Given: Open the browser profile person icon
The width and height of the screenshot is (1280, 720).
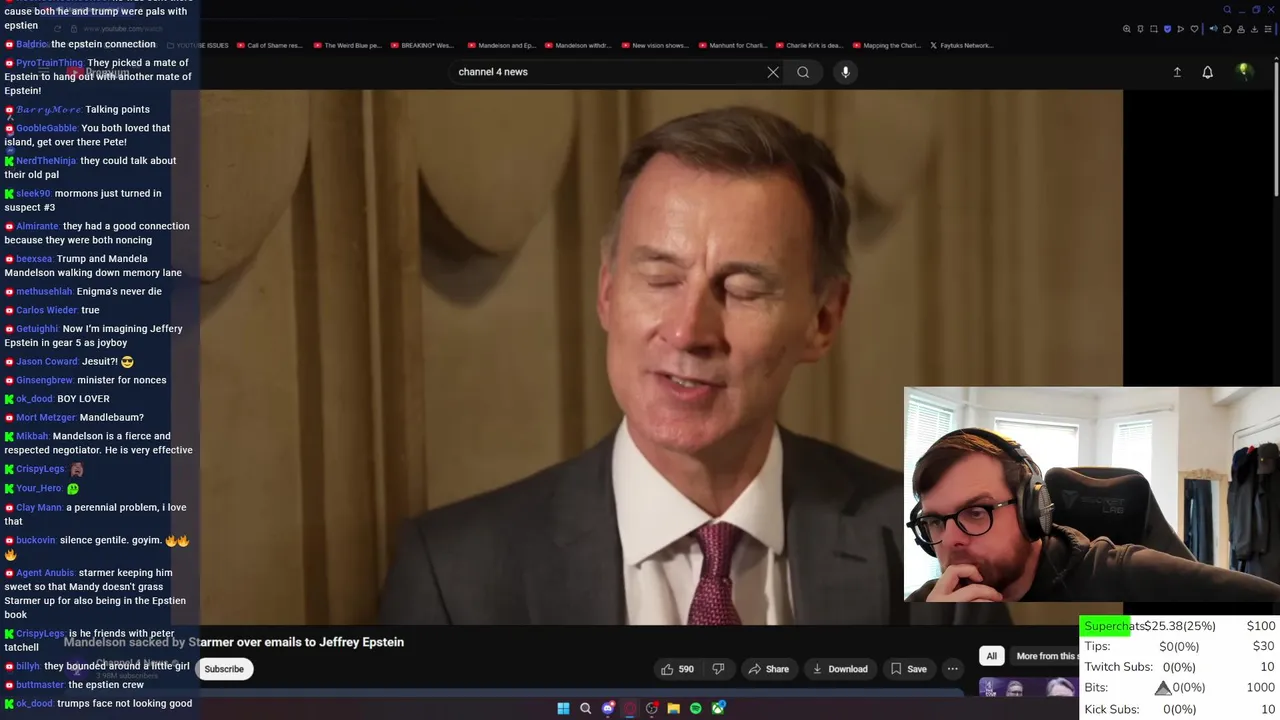Looking at the screenshot, I should 1241,29.
